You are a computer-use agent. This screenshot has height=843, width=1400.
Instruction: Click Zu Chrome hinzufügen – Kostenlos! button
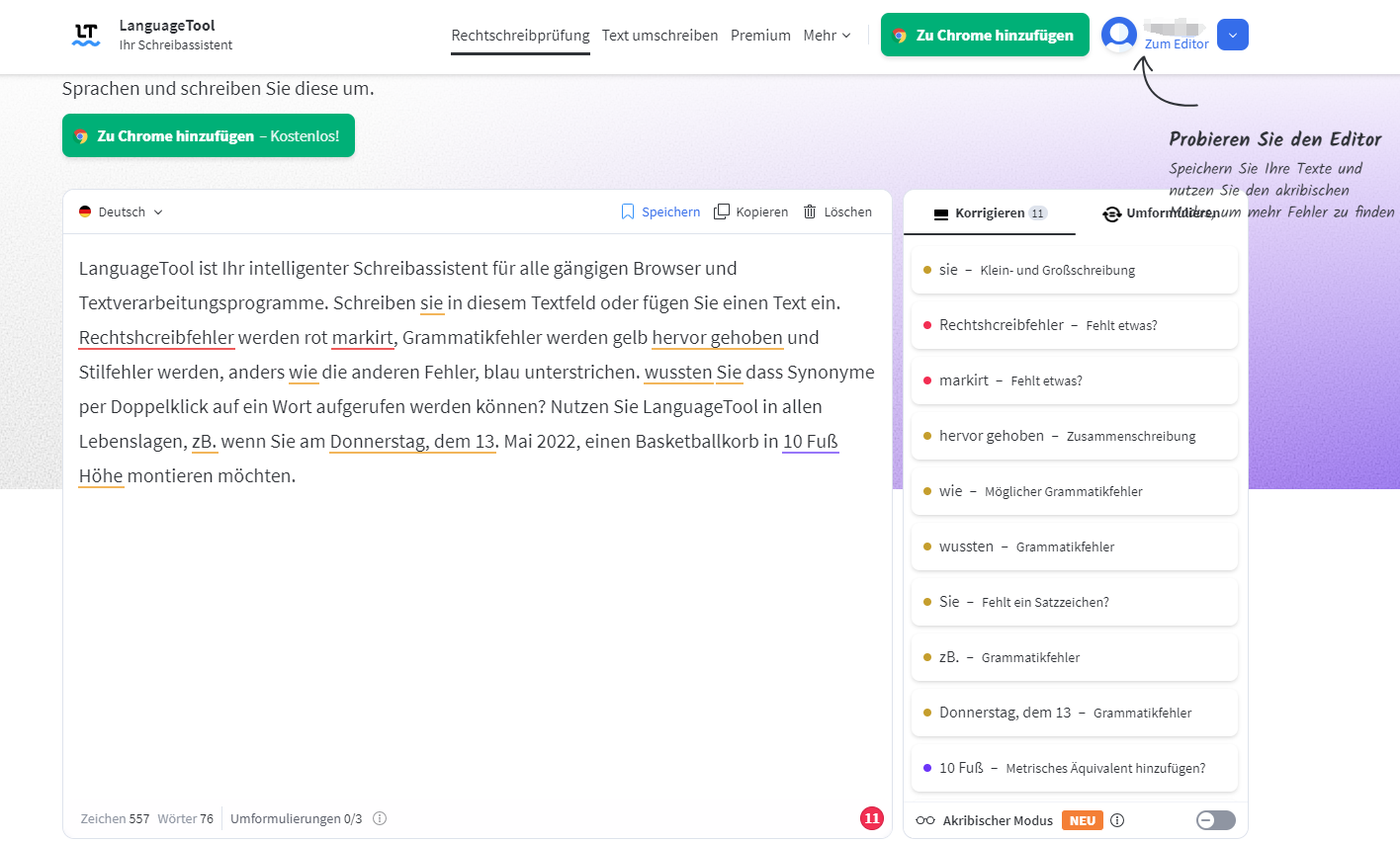209,136
